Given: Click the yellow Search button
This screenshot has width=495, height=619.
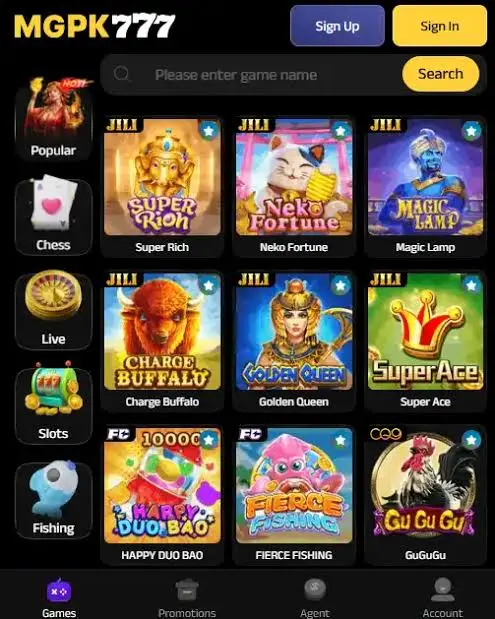Looking at the screenshot, I should coord(441,74).
